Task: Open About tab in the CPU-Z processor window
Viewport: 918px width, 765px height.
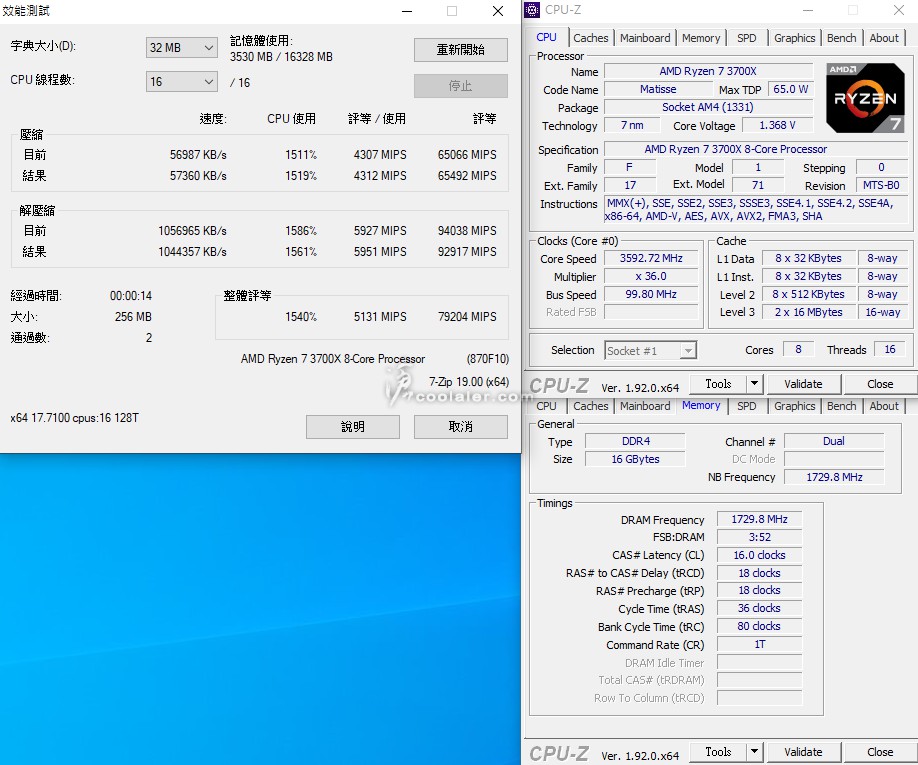Action: point(884,38)
